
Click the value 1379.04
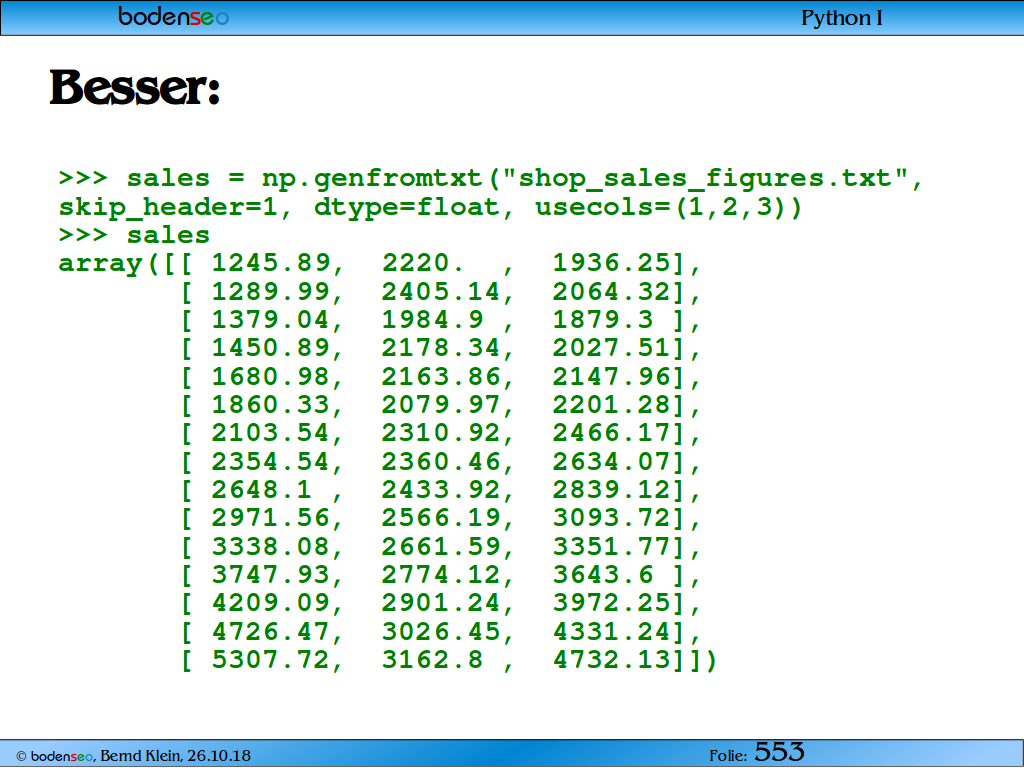point(271,319)
